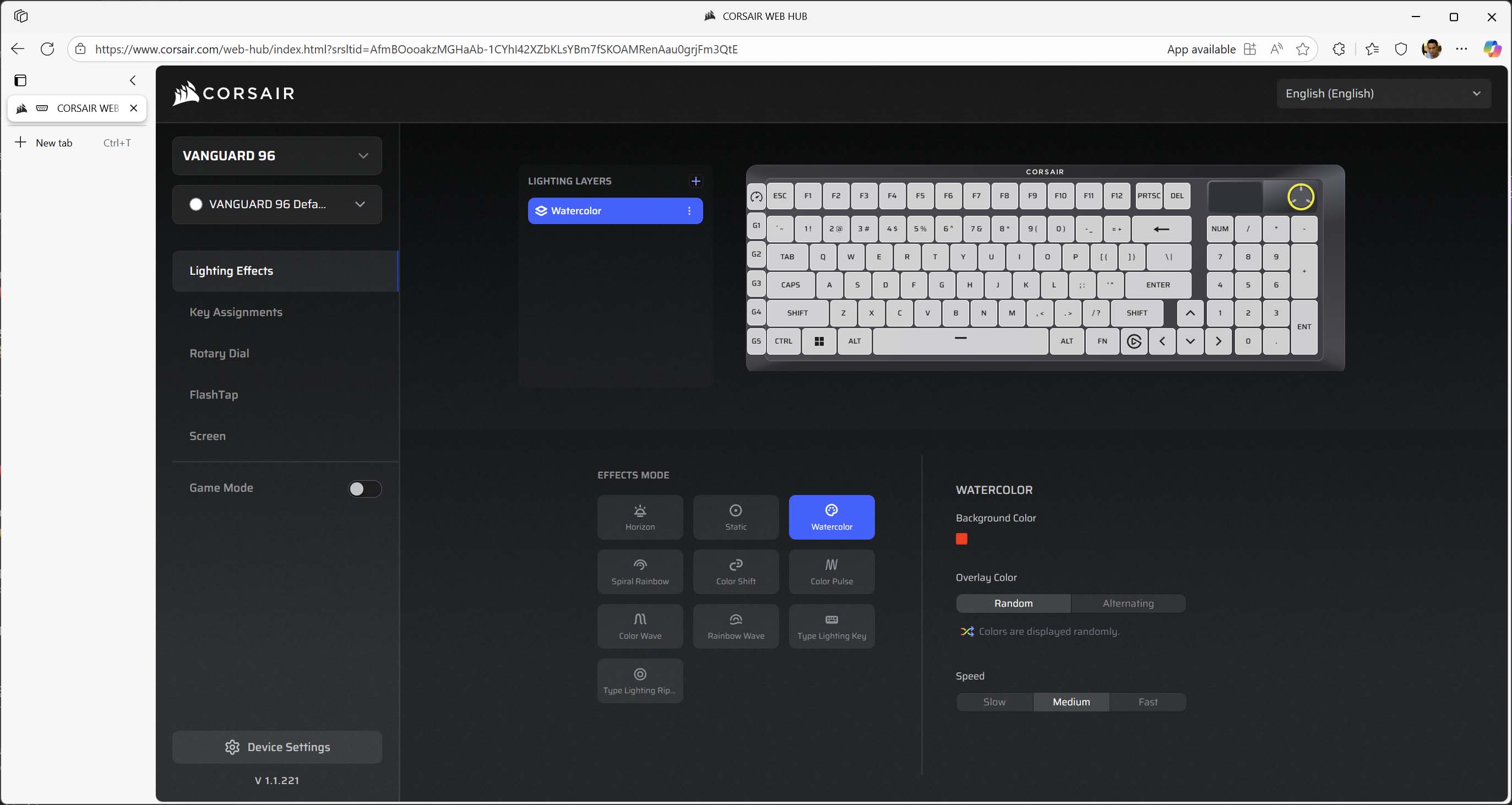The width and height of the screenshot is (1512, 805).
Task: Switch Overlay Color to Alternating
Action: [x=1128, y=603]
